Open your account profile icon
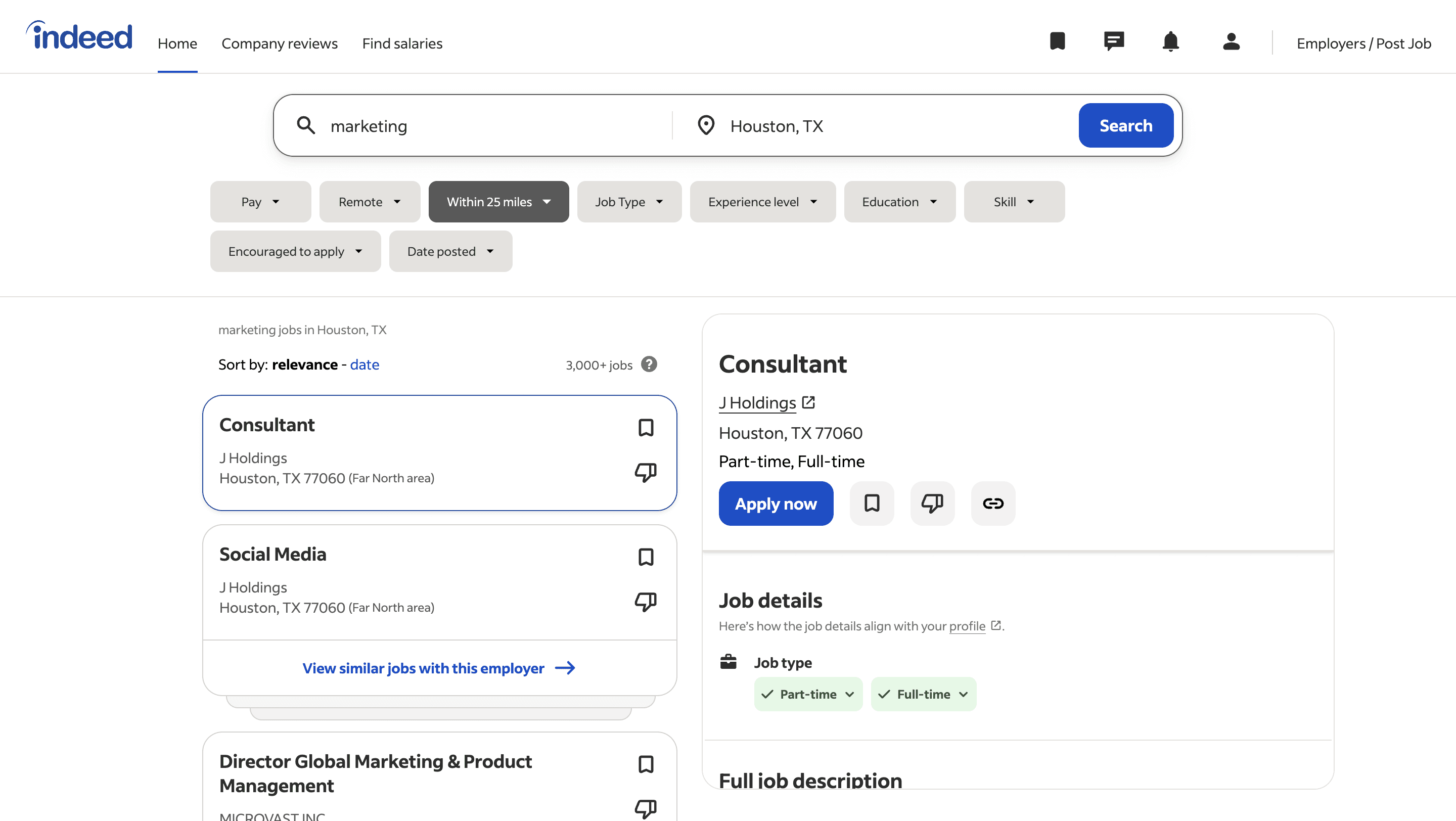 point(1231,42)
